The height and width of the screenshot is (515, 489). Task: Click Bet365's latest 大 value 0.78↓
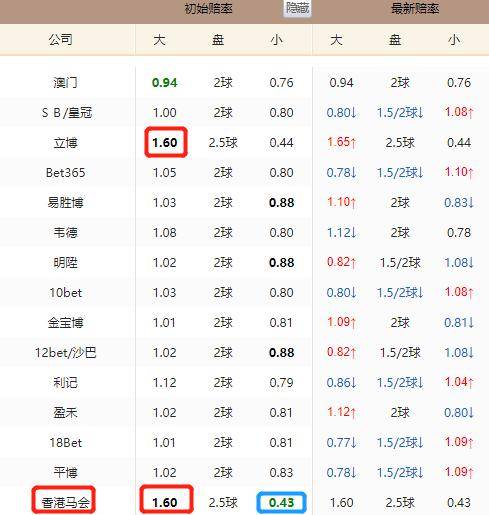(341, 173)
